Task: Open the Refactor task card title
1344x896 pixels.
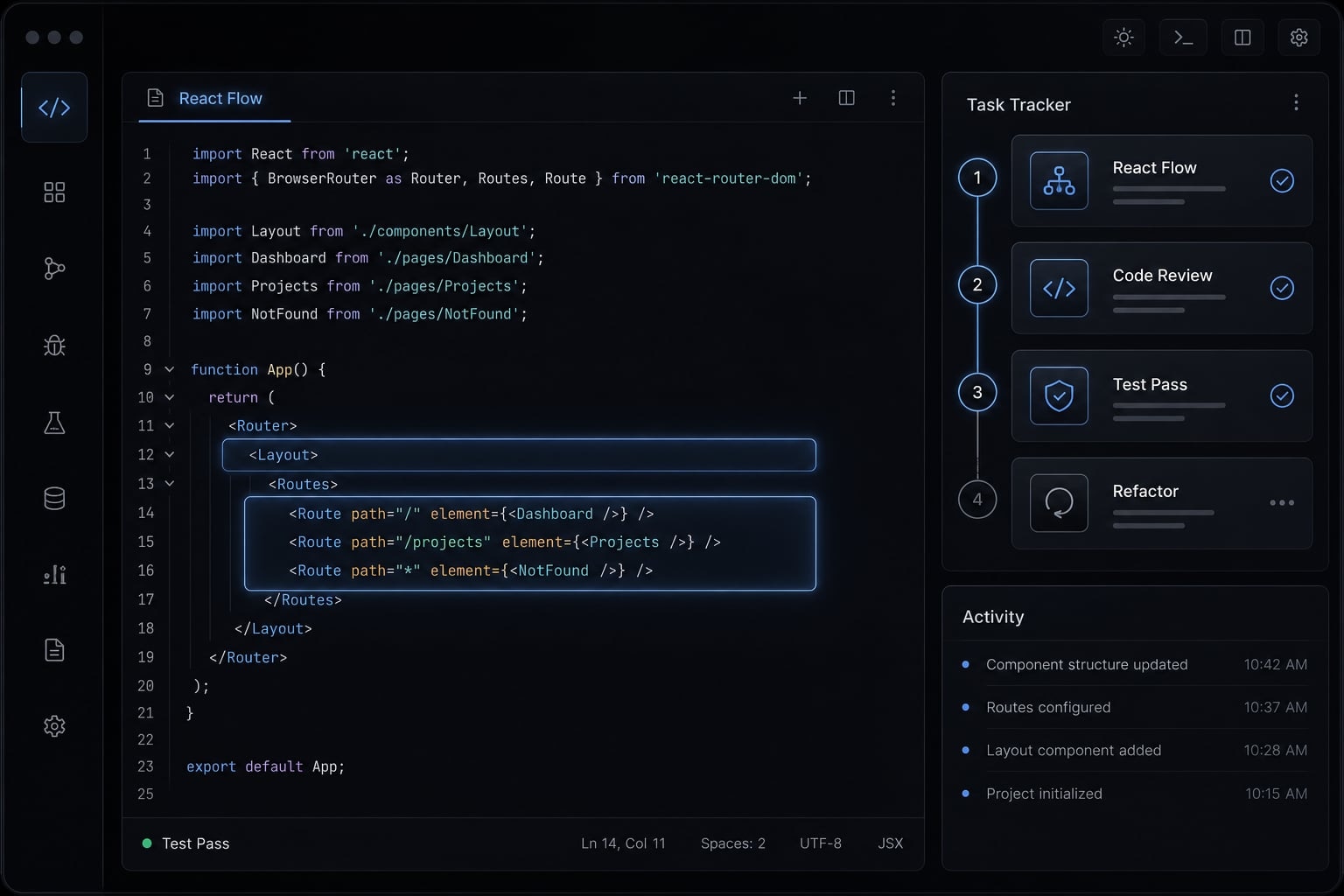Action: [x=1145, y=491]
